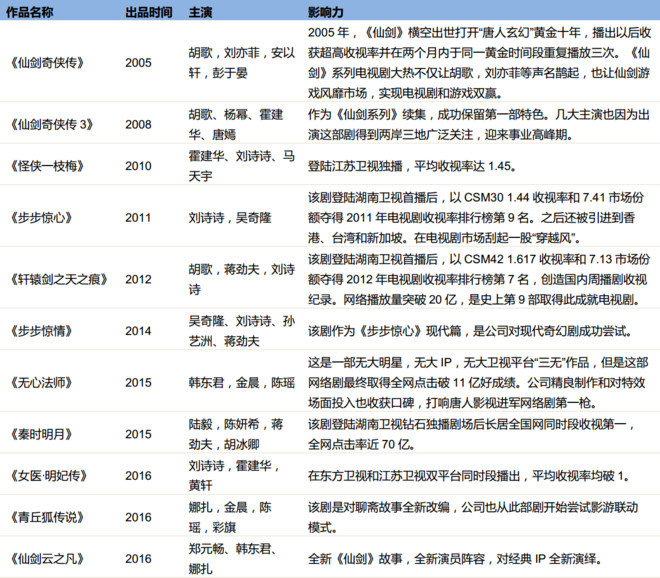Click cast cell 刘诗诗，吴奇隆
Image resolution: width=660 pixels, height=578 pixels.
230,218
